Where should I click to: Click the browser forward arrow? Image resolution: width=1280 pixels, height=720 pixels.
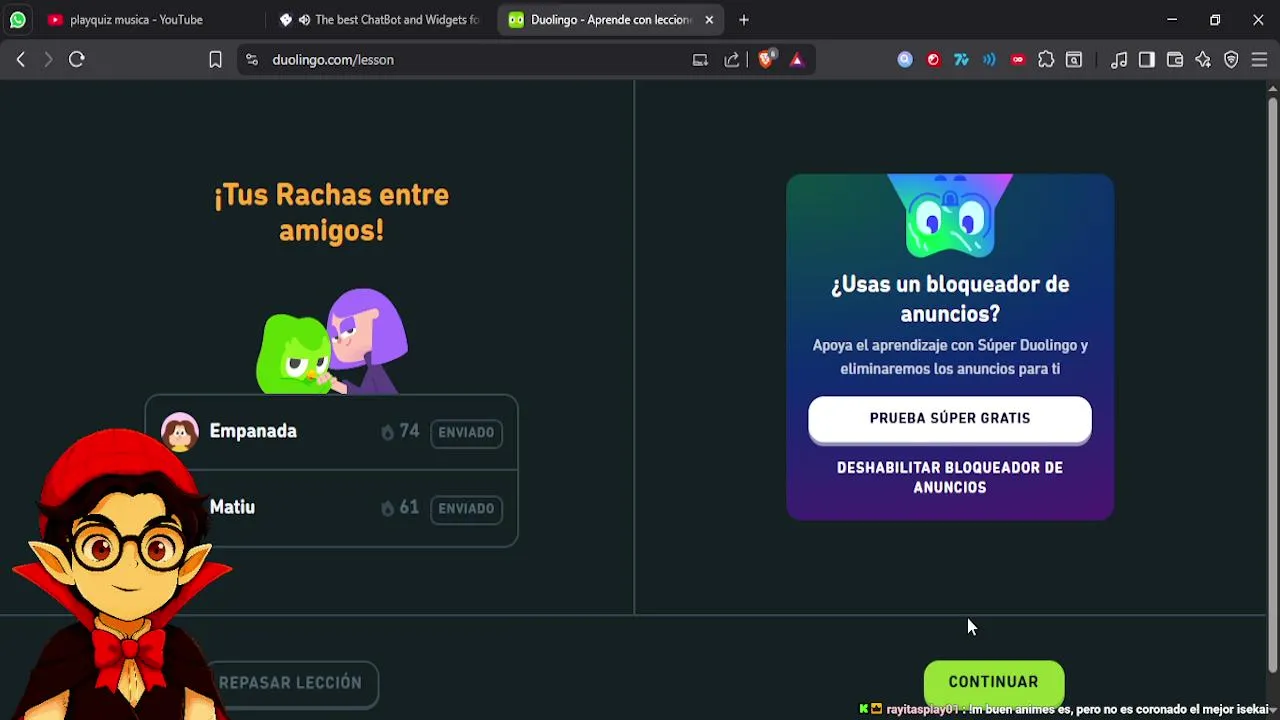(x=48, y=60)
